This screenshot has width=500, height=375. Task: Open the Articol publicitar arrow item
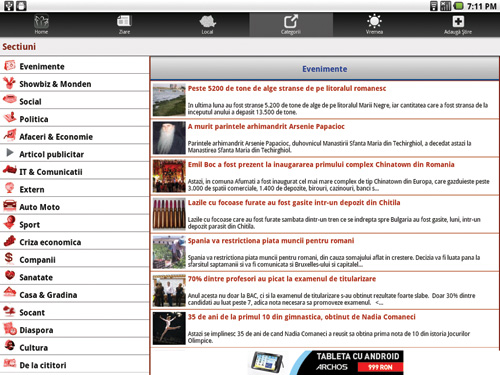75,154
